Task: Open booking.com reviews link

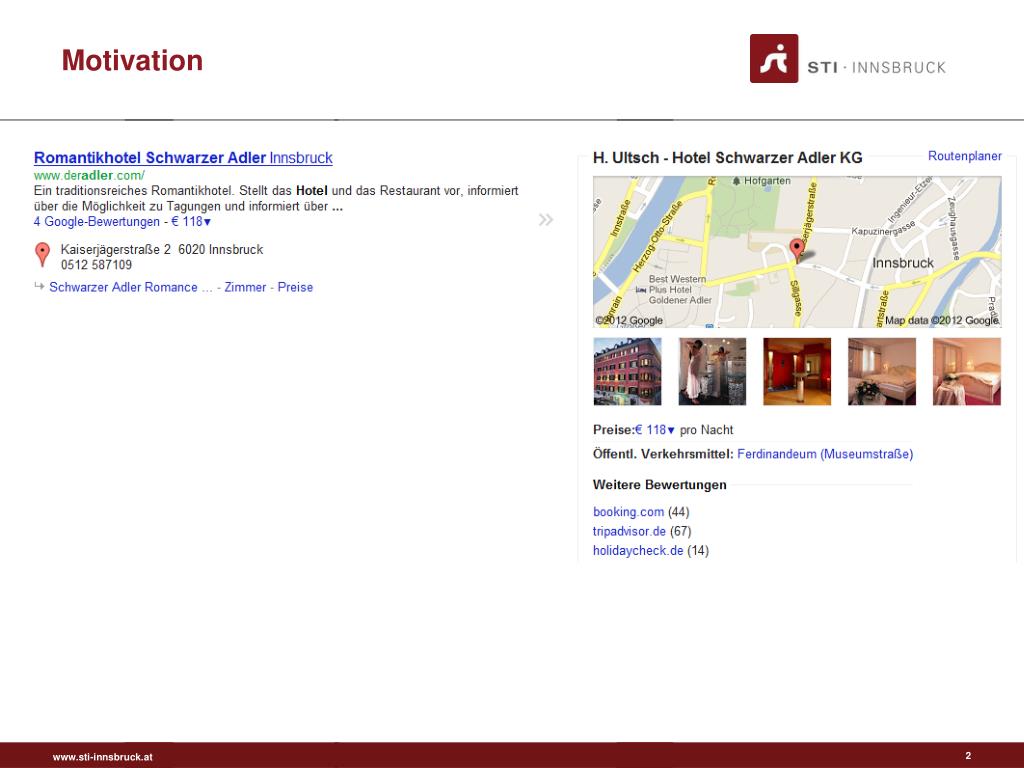Action: tap(628, 512)
